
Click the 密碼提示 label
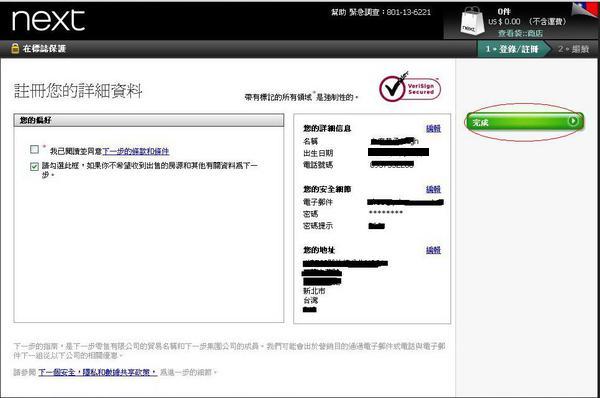318,226
